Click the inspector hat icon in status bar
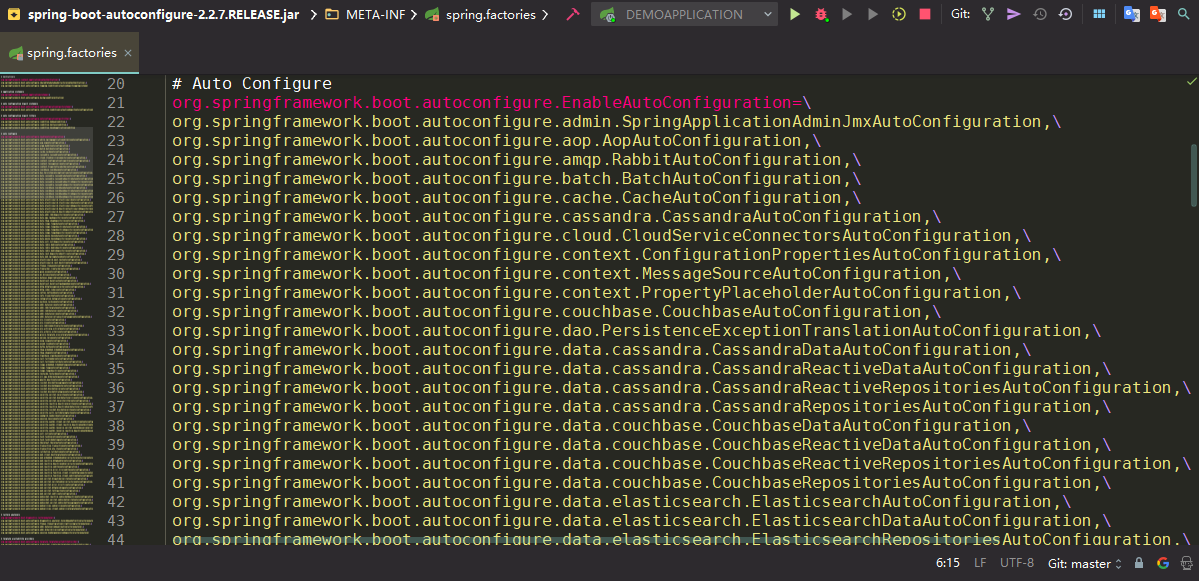 (1185, 563)
